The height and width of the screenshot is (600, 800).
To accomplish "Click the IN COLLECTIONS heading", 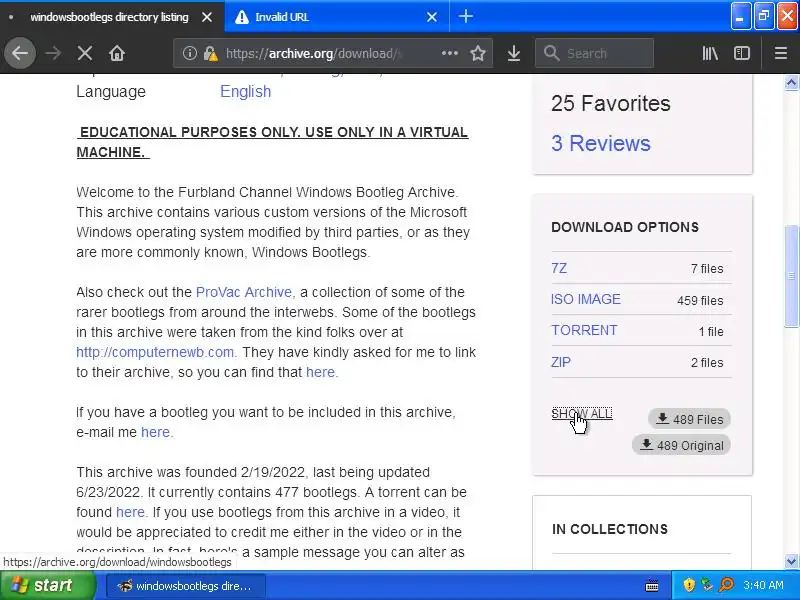I will [x=610, y=529].
